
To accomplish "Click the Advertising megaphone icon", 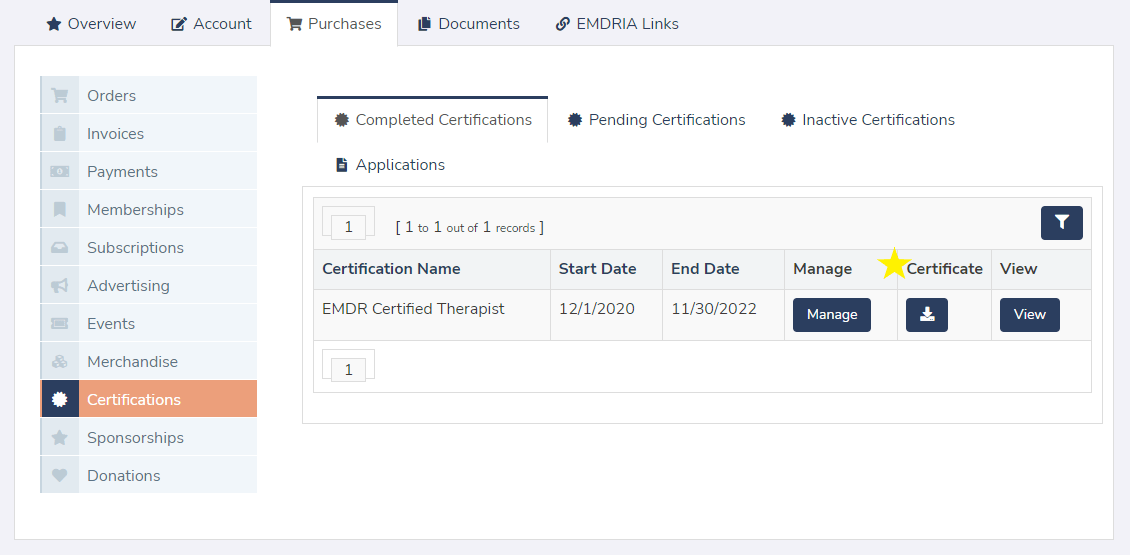I will coord(59,285).
